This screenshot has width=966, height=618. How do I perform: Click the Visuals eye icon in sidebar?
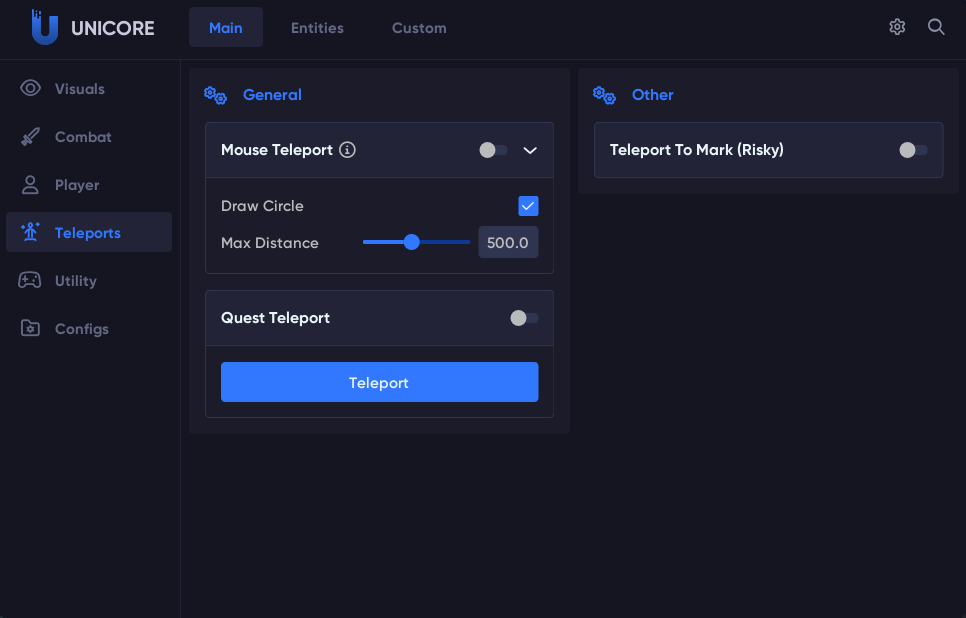point(30,89)
